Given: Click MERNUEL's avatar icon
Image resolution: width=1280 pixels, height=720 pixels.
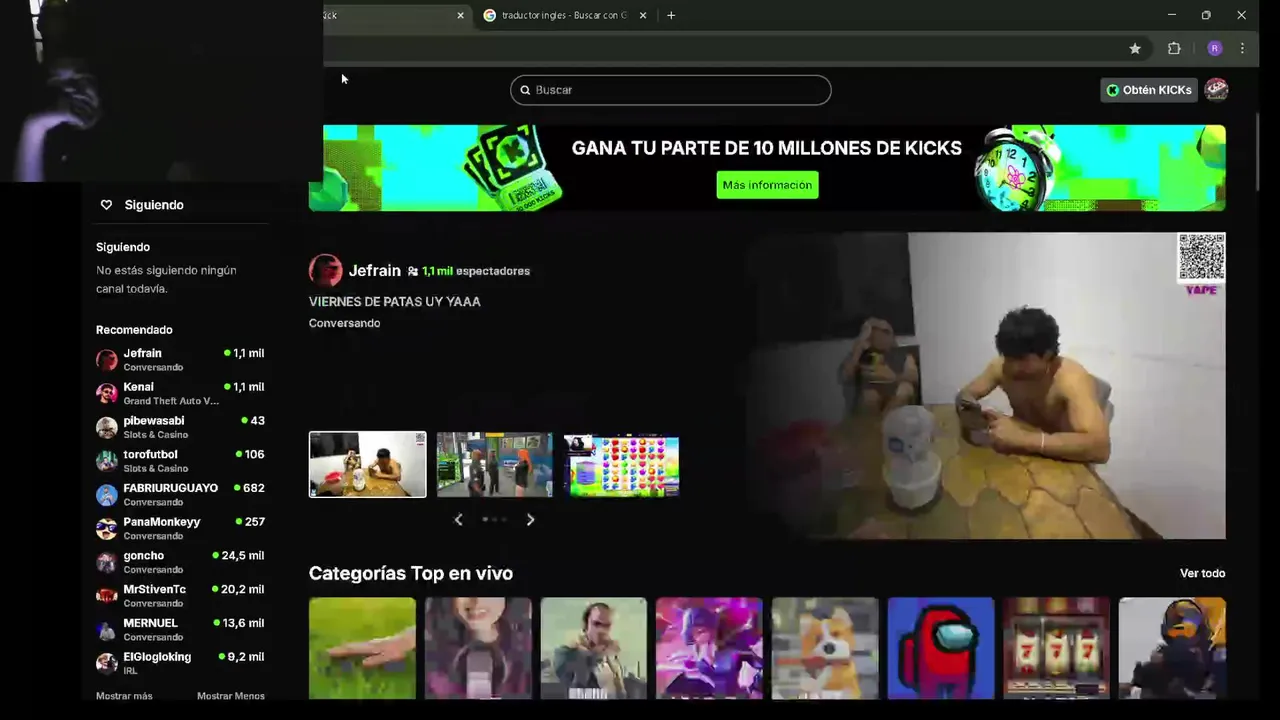Looking at the screenshot, I should pos(107,629).
